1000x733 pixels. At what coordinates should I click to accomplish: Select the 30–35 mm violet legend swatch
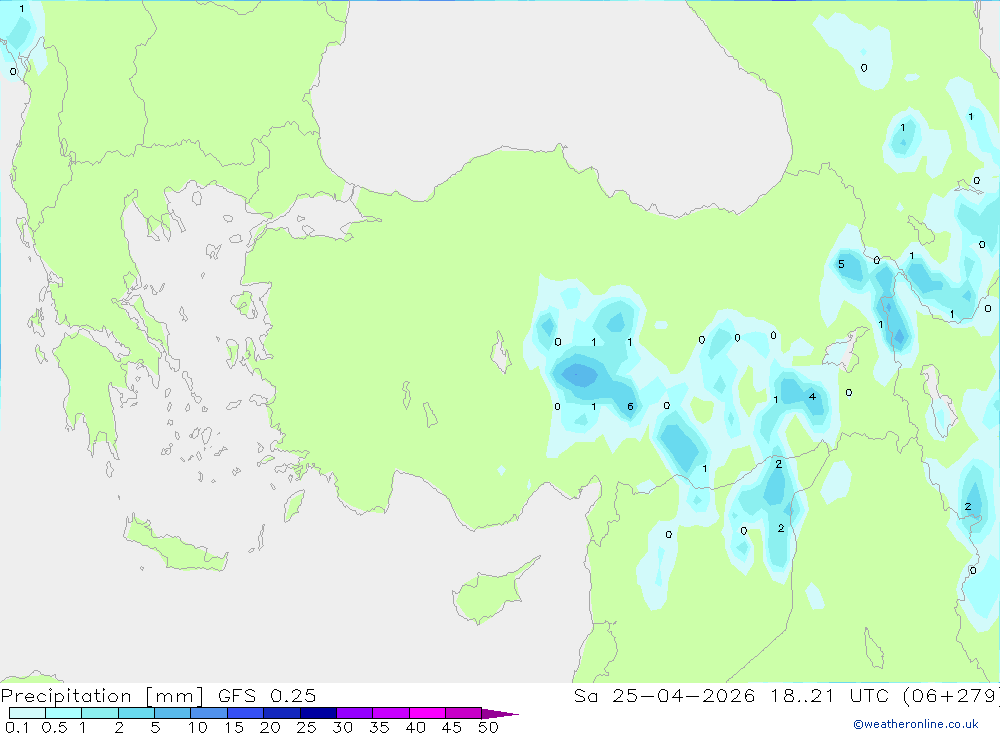[355, 713]
